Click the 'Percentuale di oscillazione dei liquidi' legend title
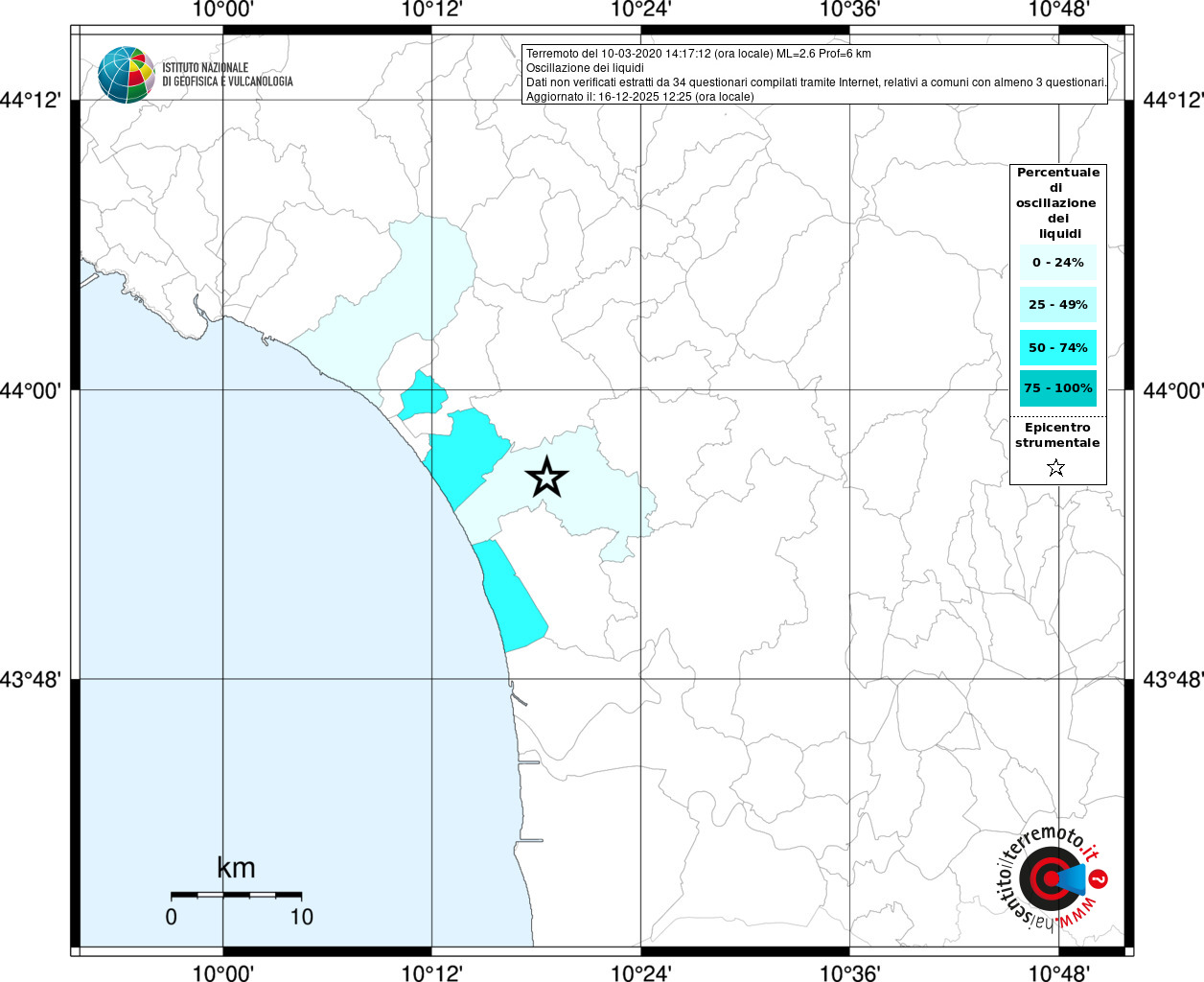 pyautogui.click(x=1057, y=202)
